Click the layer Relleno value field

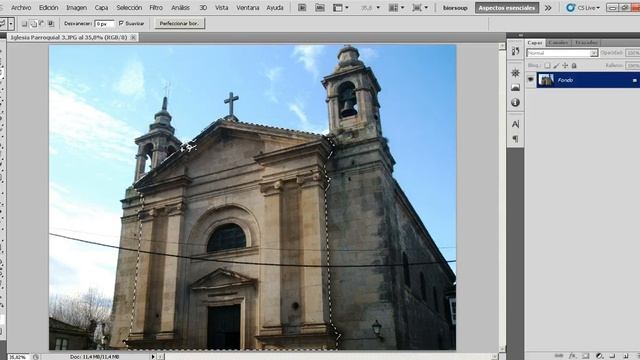(633, 65)
